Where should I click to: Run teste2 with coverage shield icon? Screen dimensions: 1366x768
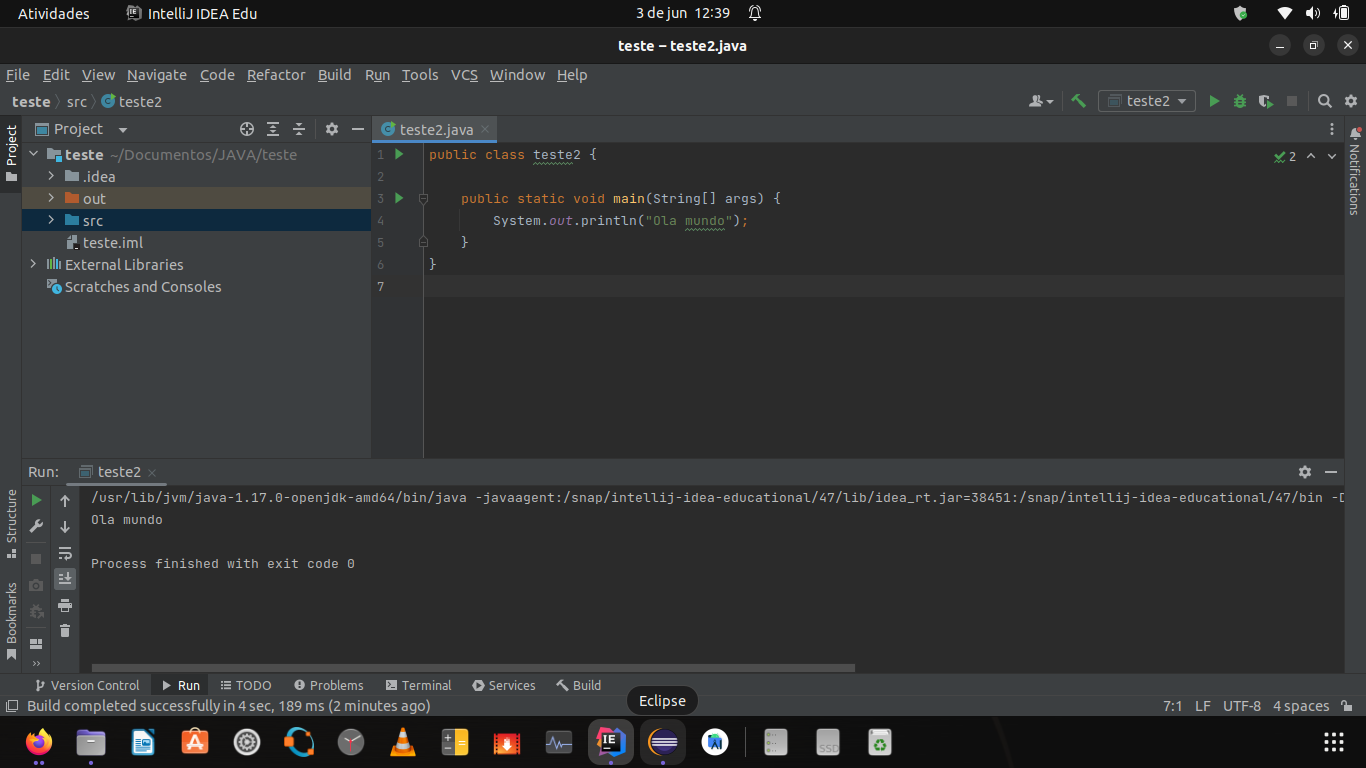point(1266,101)
